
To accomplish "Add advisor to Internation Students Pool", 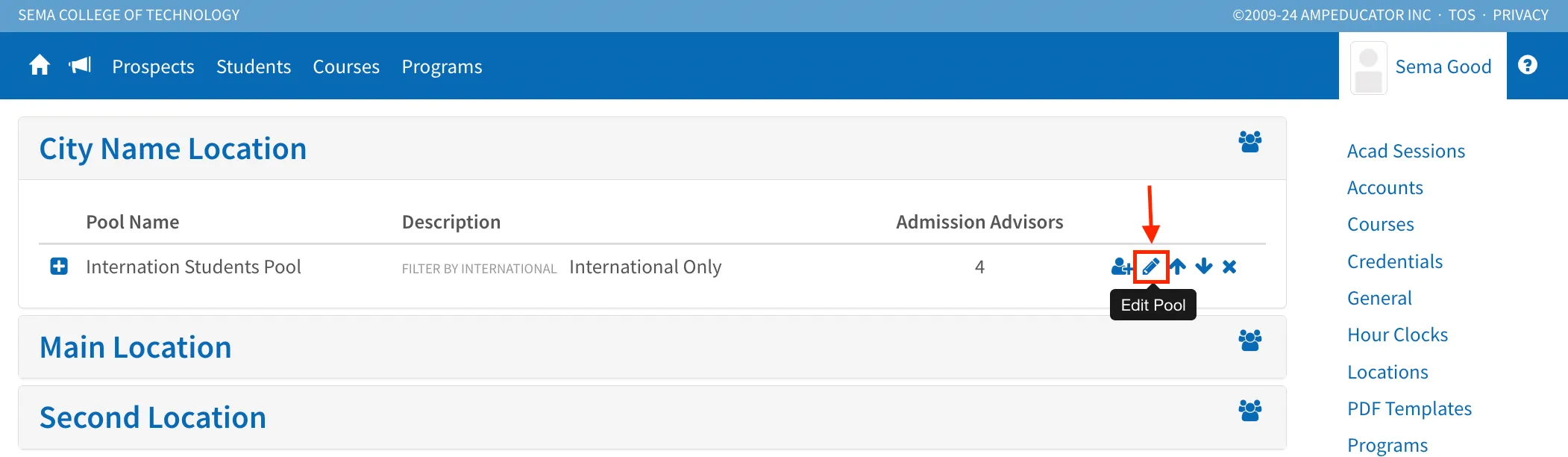I will tap(1121, 267).
